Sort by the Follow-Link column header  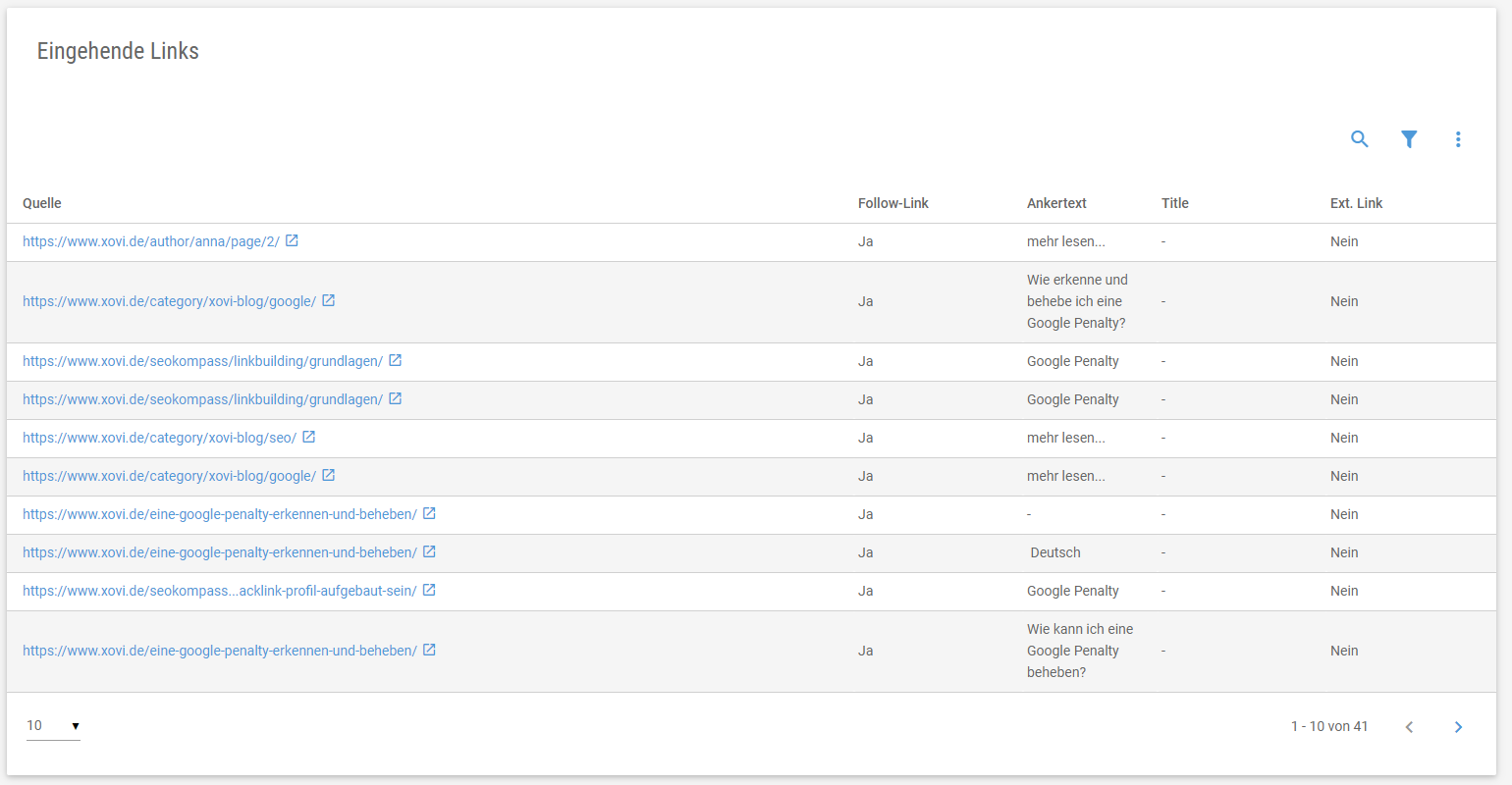click(x=893, y=203)
